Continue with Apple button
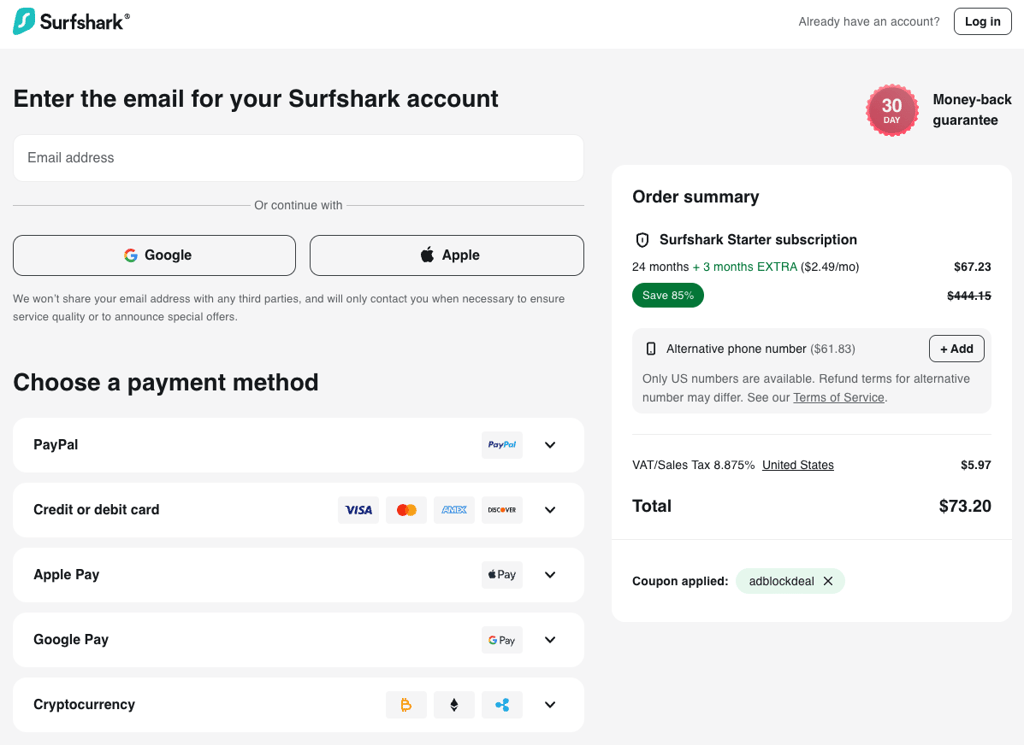The image size is (1024, 745). (447, 255)
